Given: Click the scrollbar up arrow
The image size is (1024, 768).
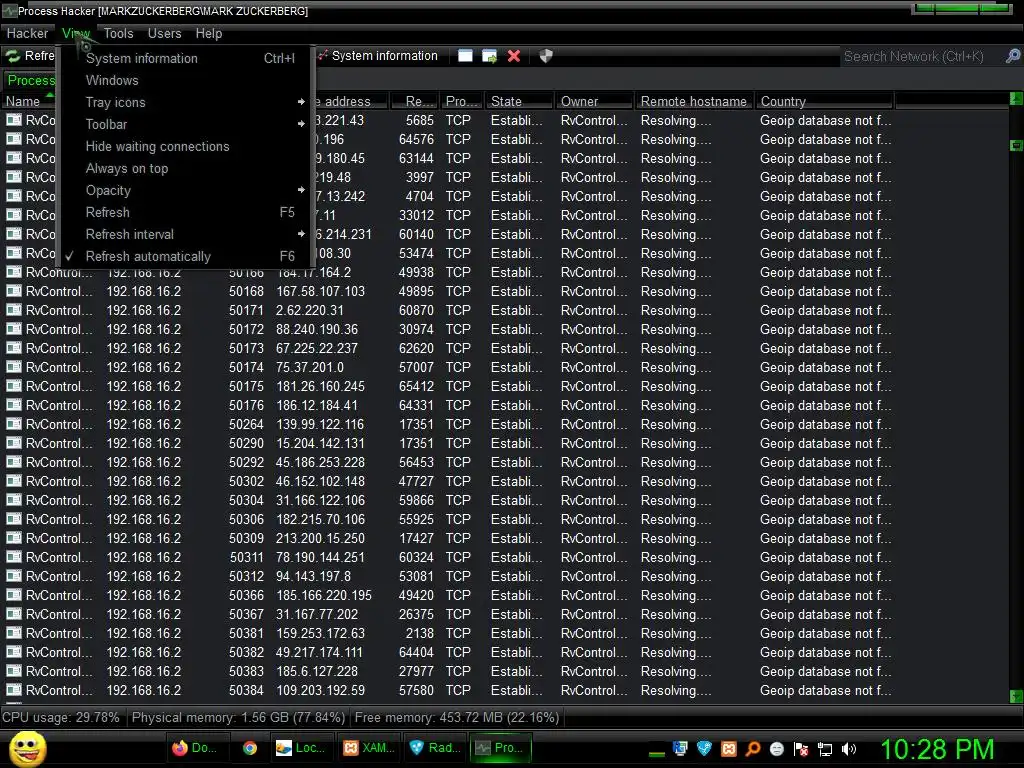Looking at the screenshot, I should [1016, 99].
